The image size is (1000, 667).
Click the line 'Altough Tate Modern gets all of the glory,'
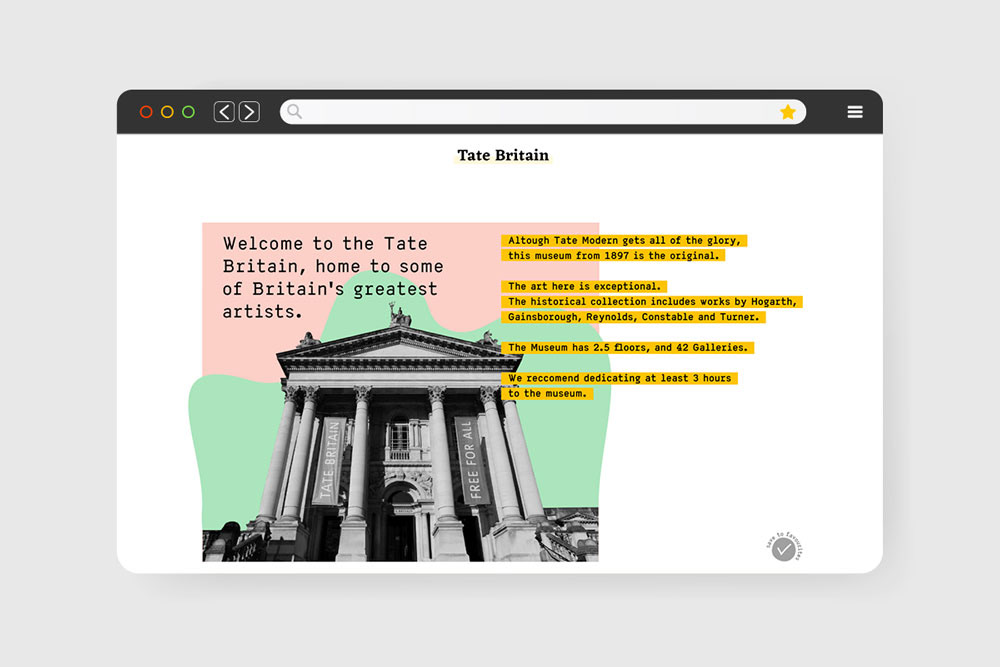click(x=624, y=240)
